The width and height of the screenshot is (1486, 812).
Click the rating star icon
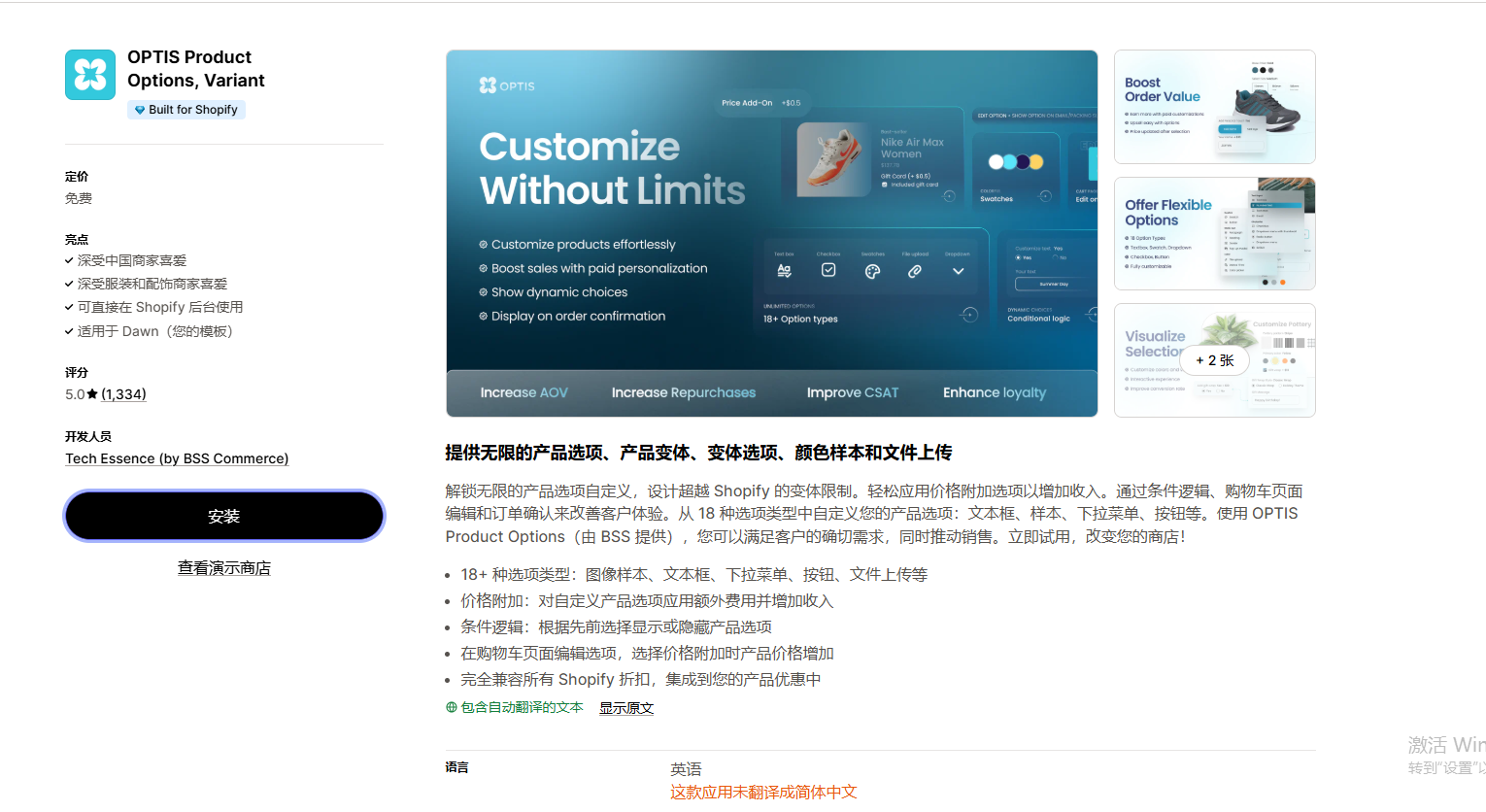point(92,394)
